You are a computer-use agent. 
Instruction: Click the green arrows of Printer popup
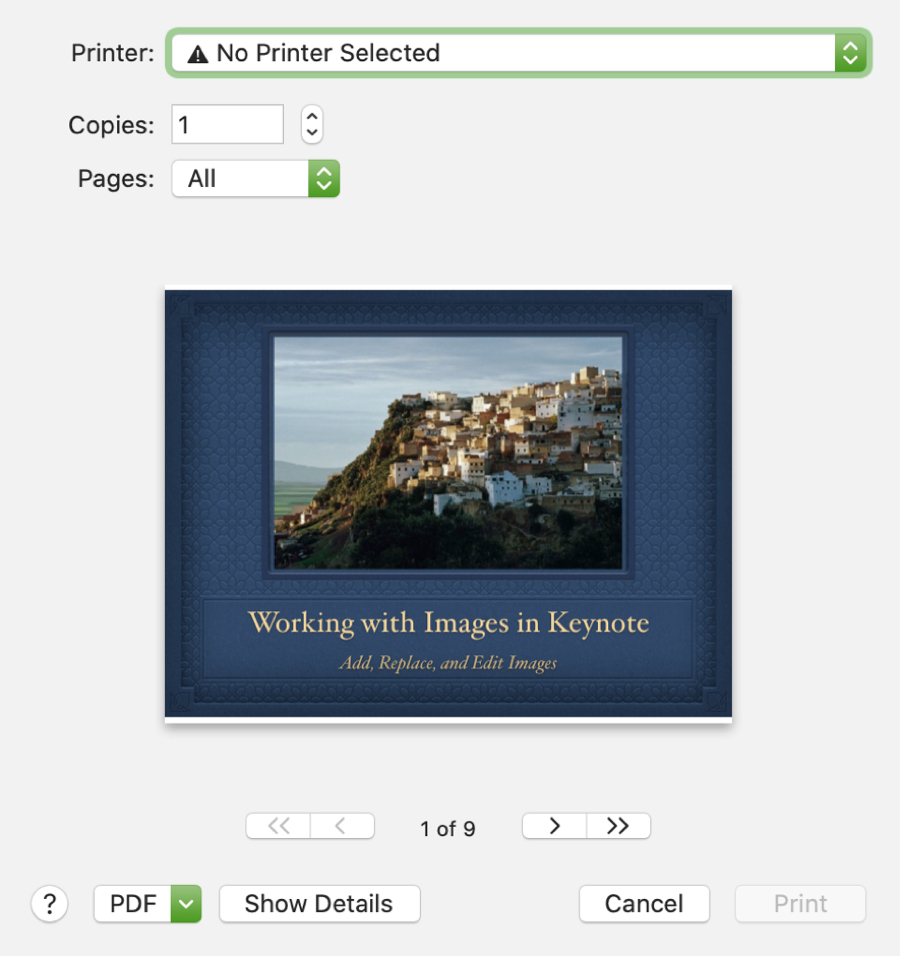click(851, 53)
